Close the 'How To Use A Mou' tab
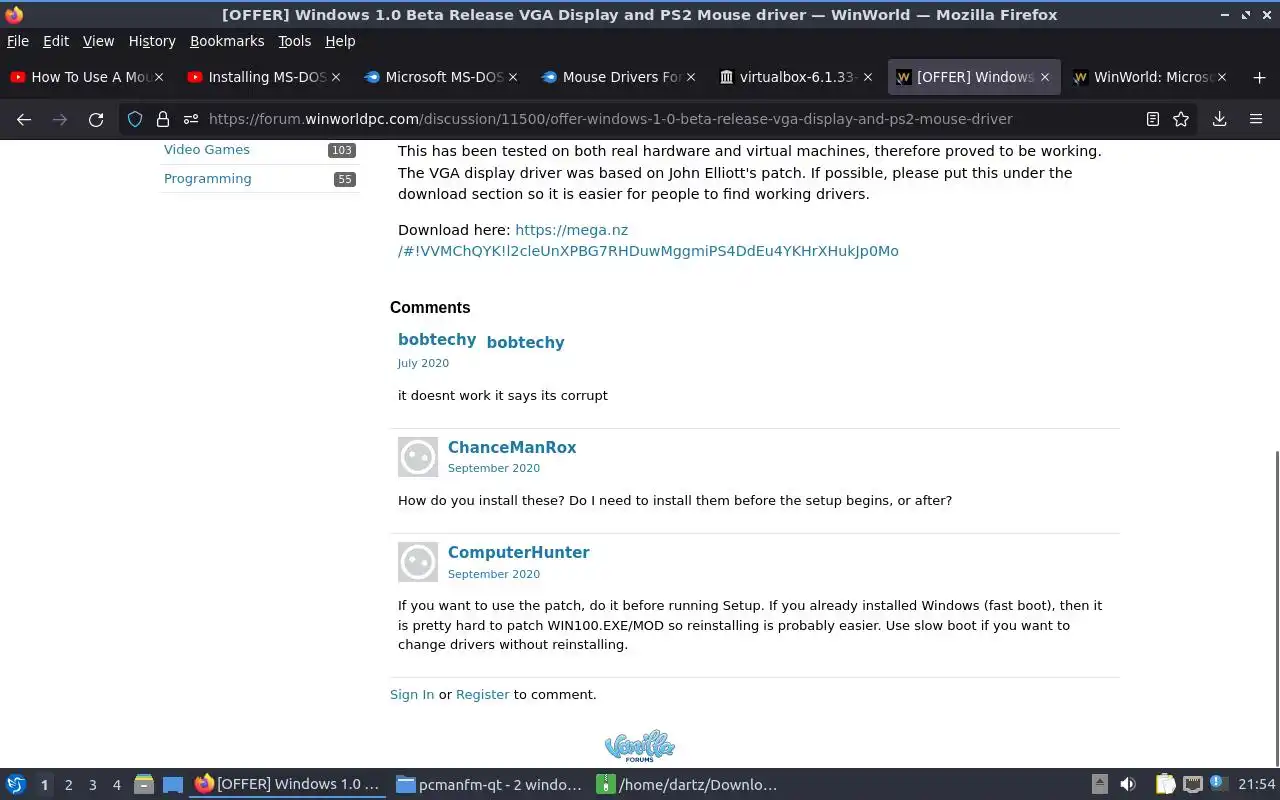This screenshot has height=800, width=1280. pyautogui.click(x=159, y=77)
